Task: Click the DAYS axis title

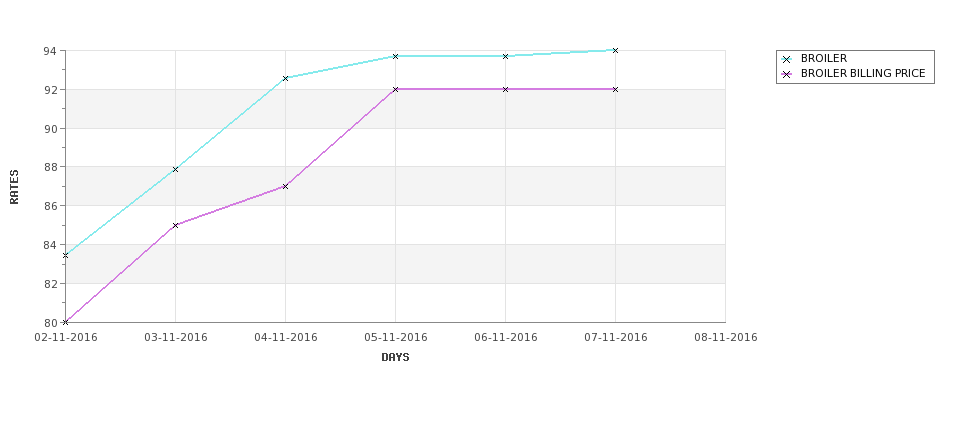Action: coord(395,358)
